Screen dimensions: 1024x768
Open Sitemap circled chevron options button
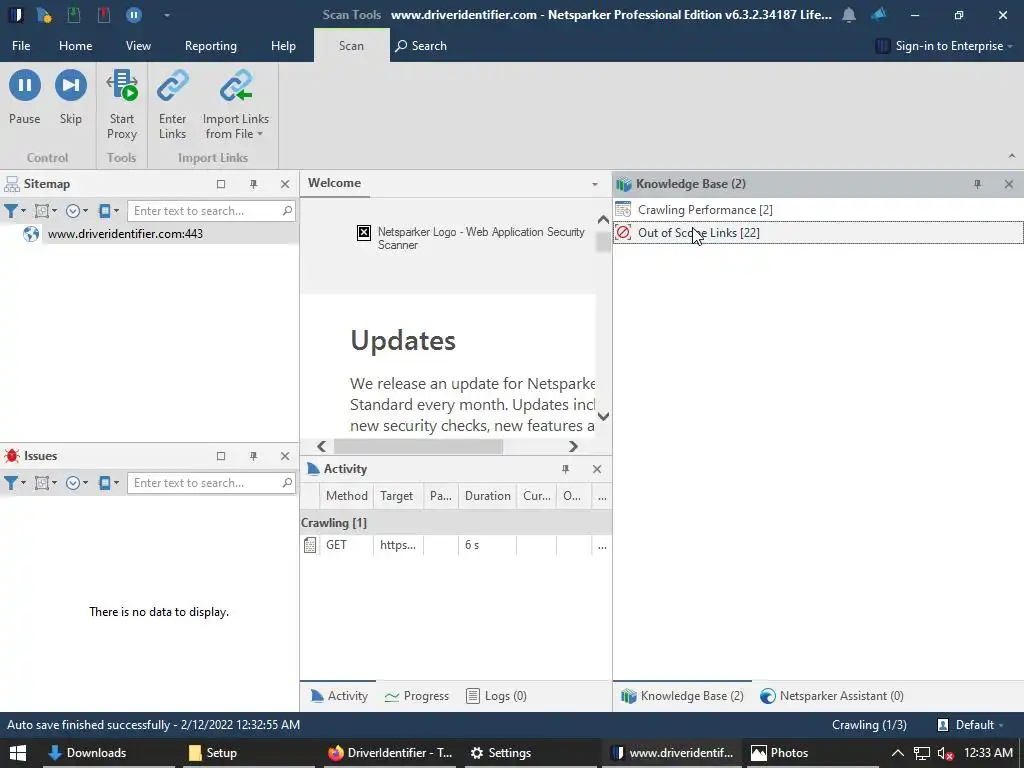point(73,211)
